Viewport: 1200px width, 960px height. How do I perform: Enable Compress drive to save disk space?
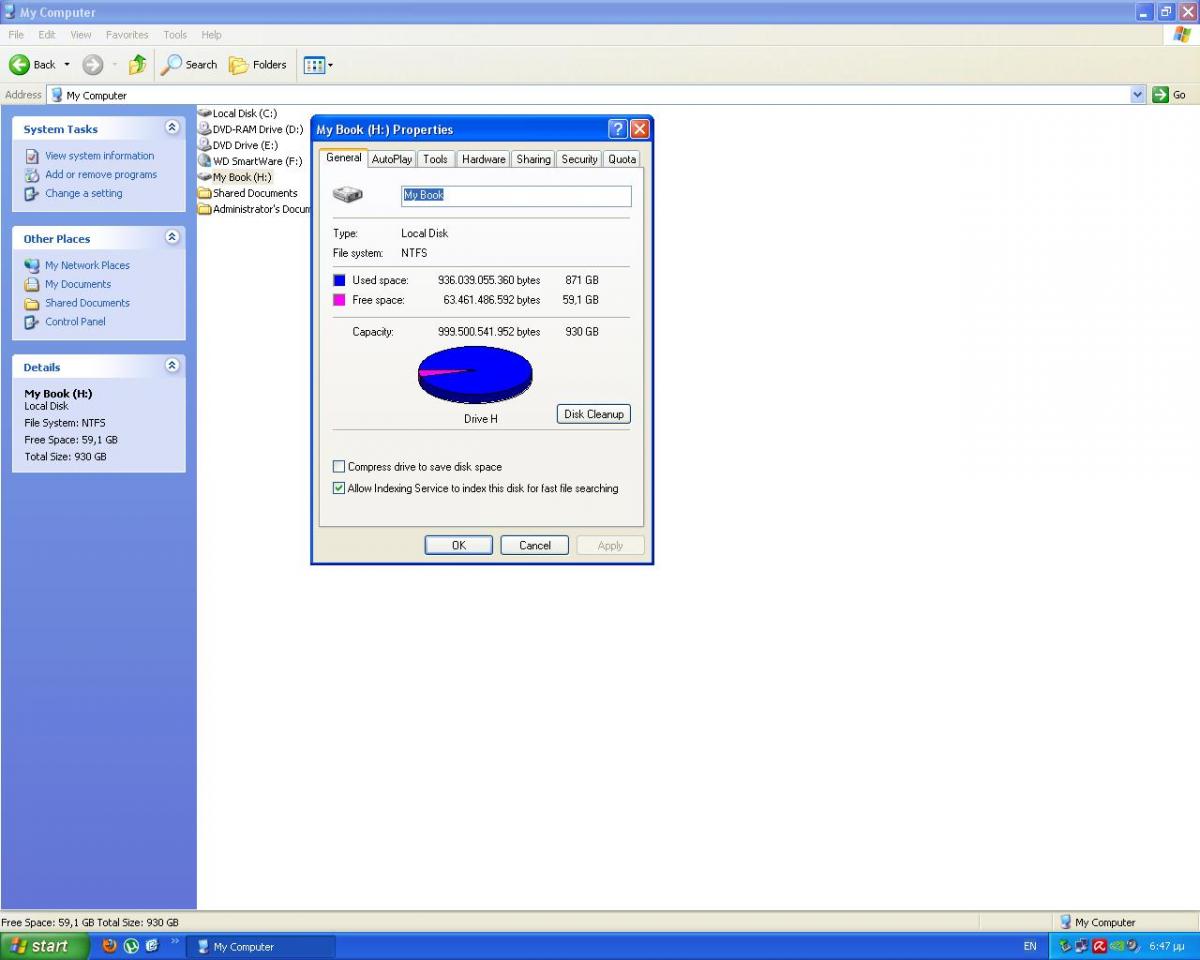coord(339,467)
